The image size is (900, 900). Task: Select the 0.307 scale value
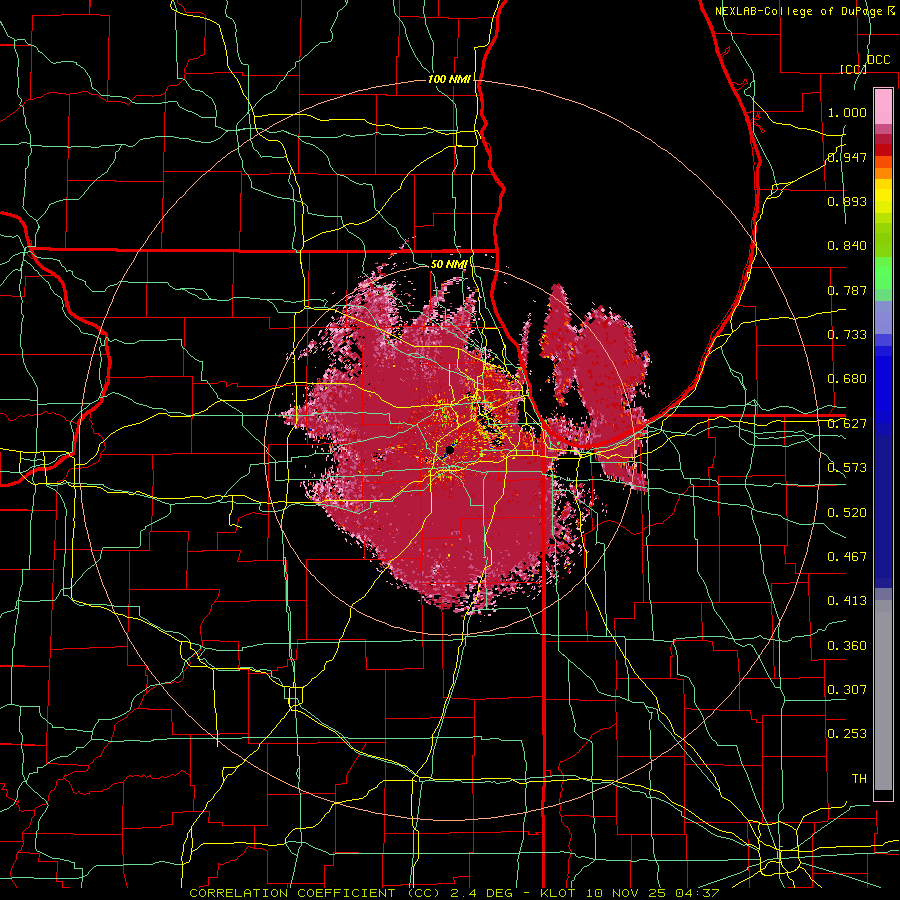pyautogui.click(x=847, y=690)
